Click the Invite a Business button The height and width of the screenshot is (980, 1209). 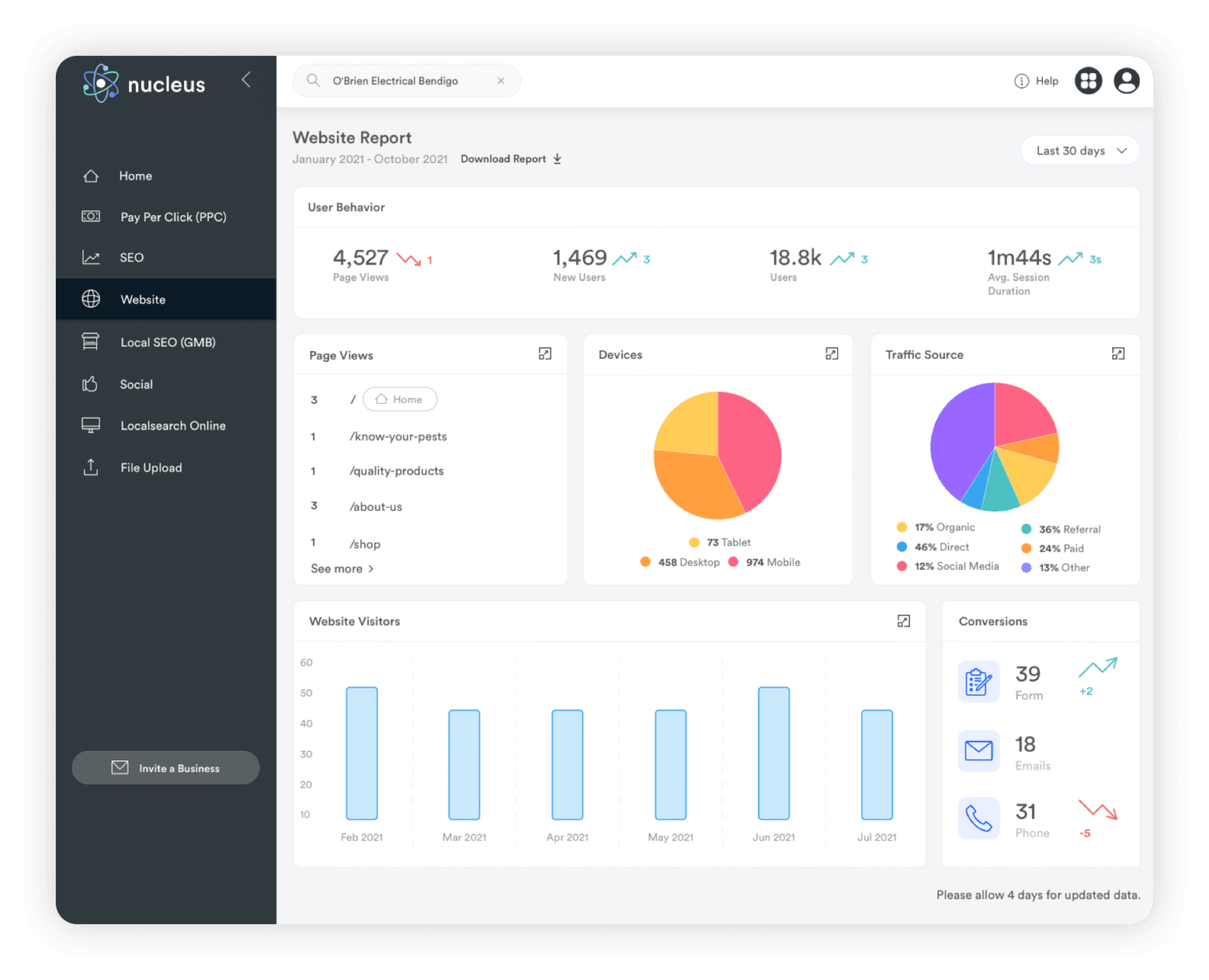pos(165,767)
